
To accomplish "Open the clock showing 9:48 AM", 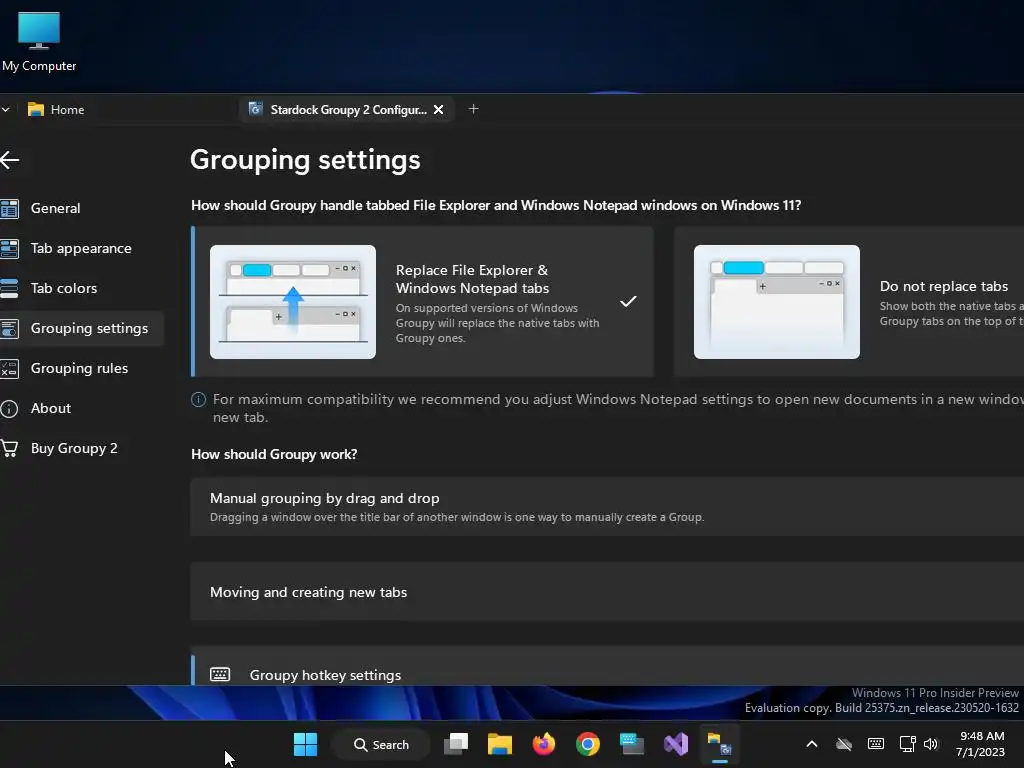I will [x=980, y=744].
